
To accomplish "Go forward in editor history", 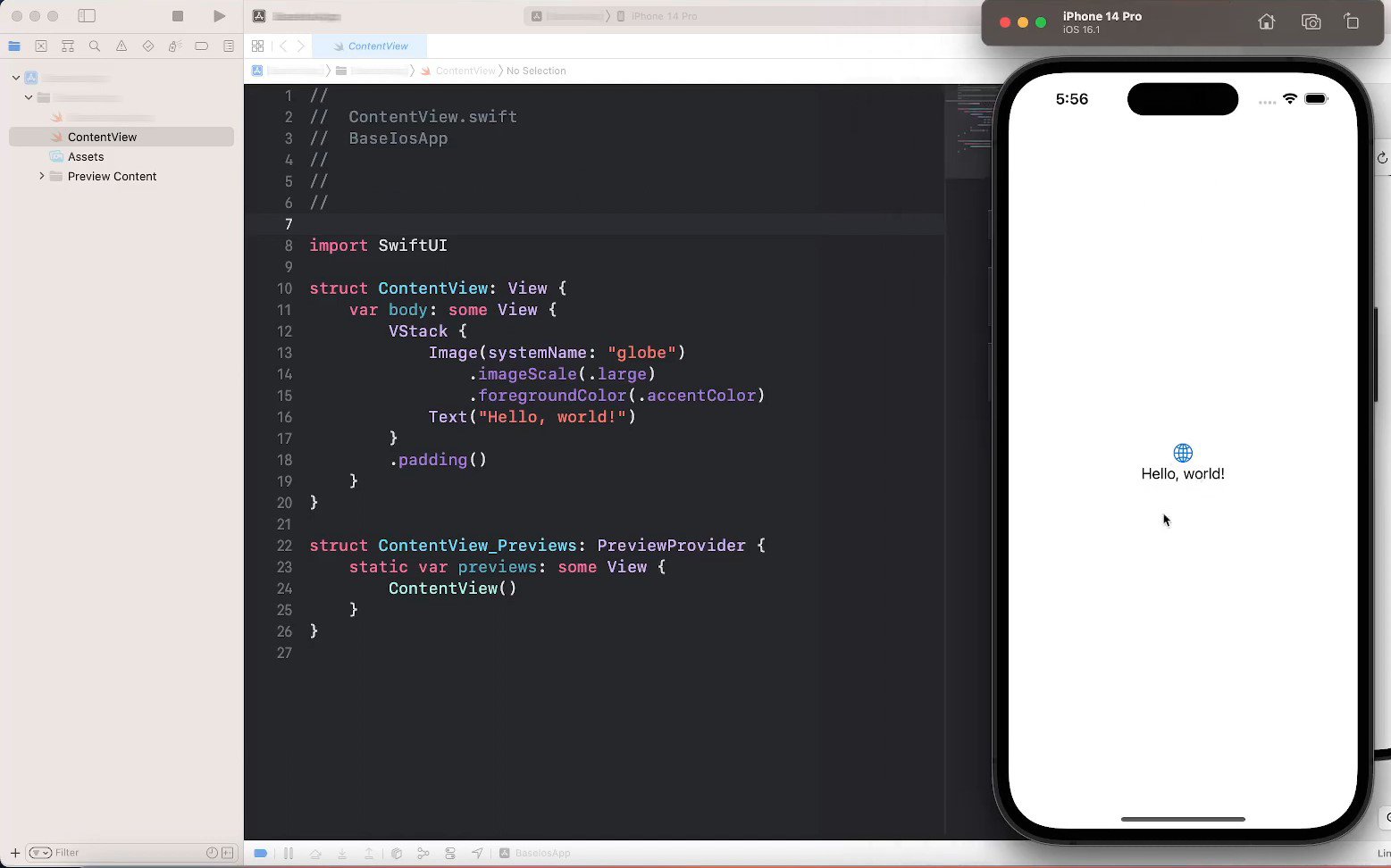I will (x=301, y=46).
